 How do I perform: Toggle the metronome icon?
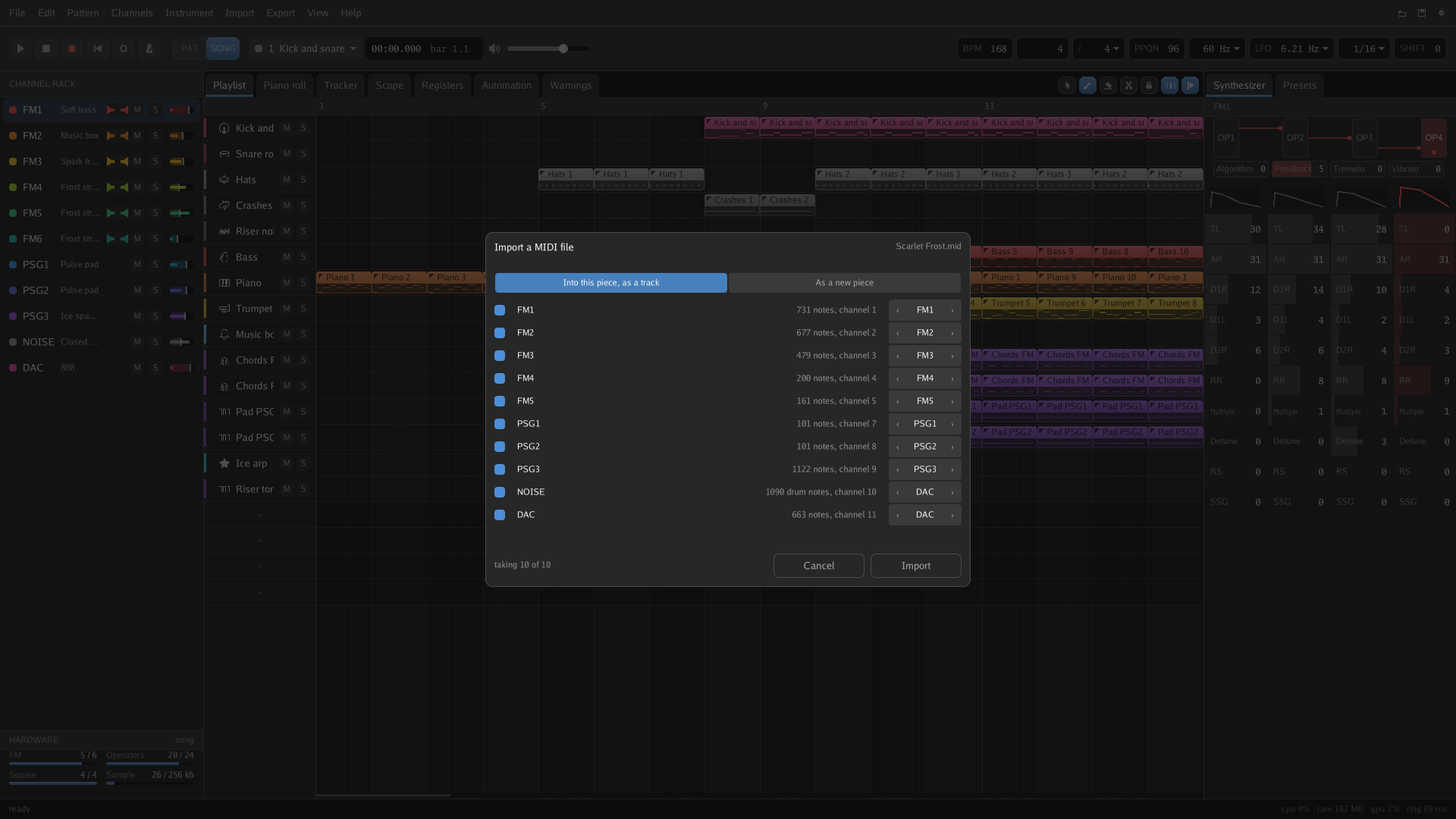pos(149,49)
